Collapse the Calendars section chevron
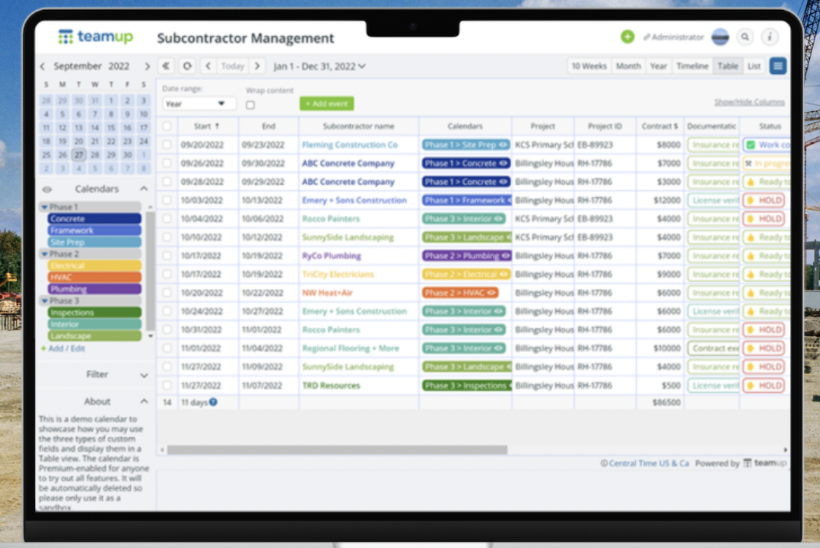 click(144, 189)
